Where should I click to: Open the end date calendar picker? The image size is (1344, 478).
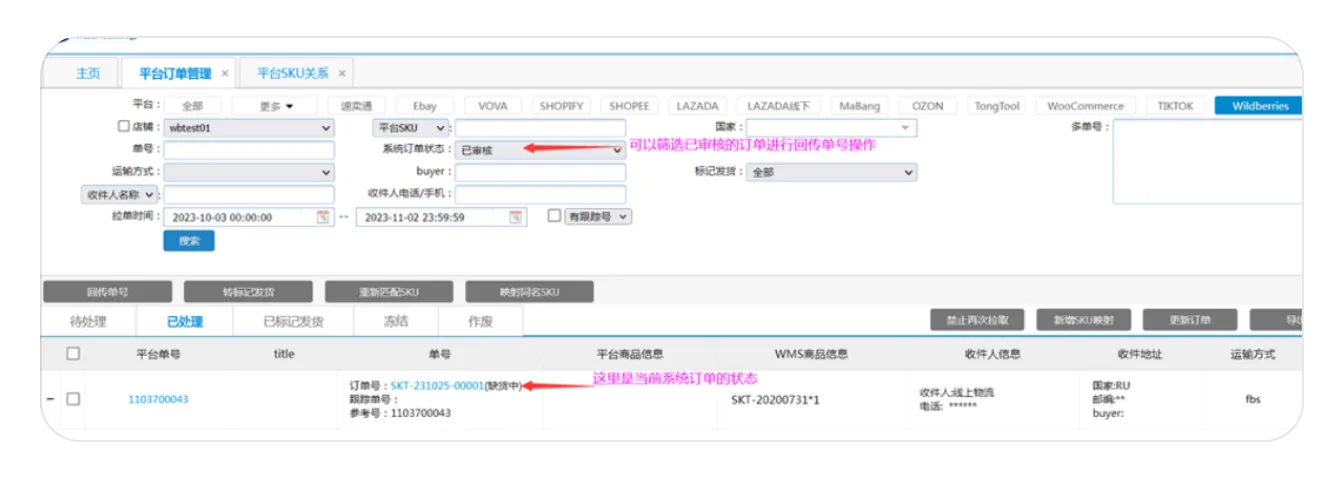(x=516, y=217)
